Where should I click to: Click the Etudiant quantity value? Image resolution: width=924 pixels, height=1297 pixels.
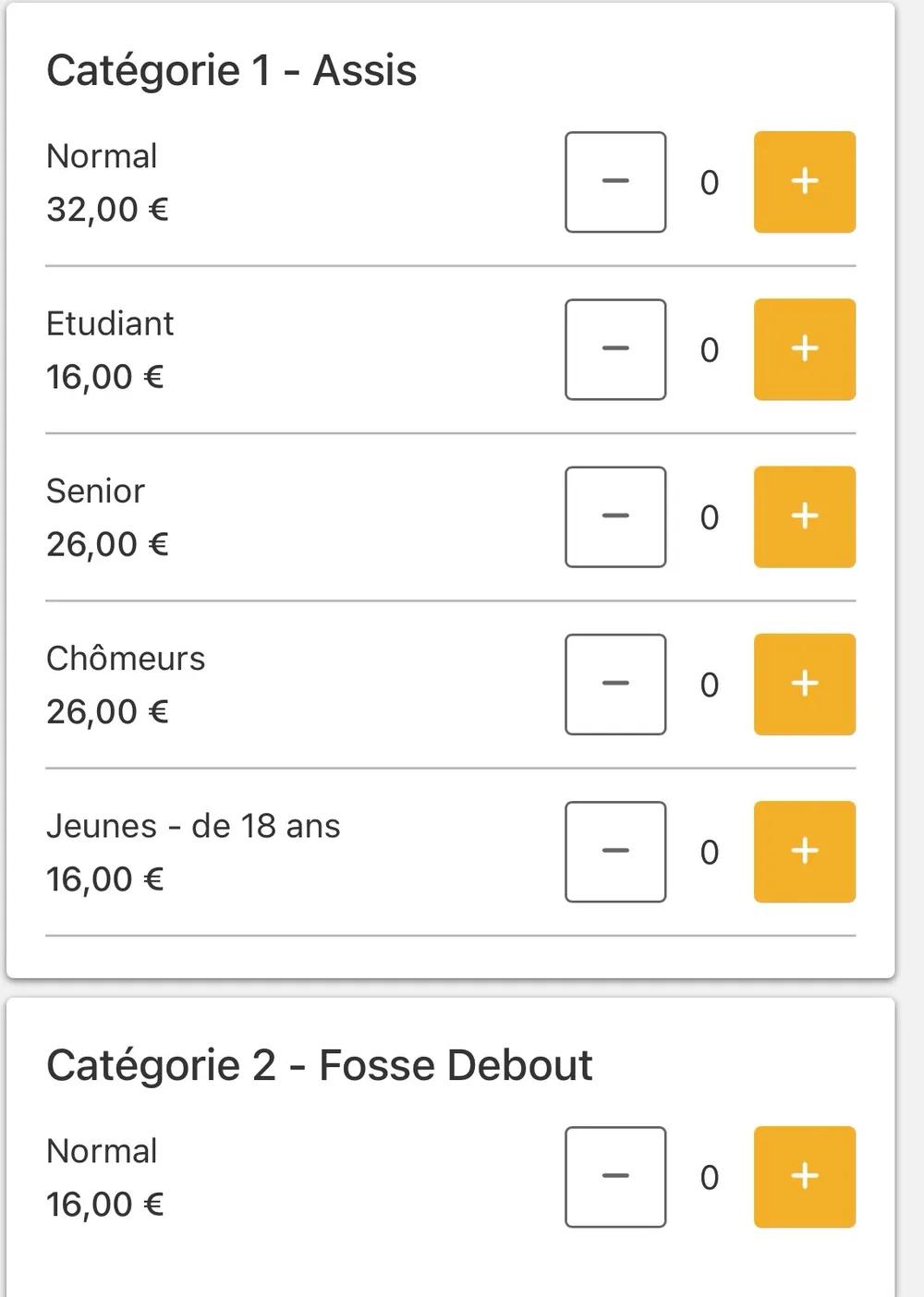click(709, 350)
